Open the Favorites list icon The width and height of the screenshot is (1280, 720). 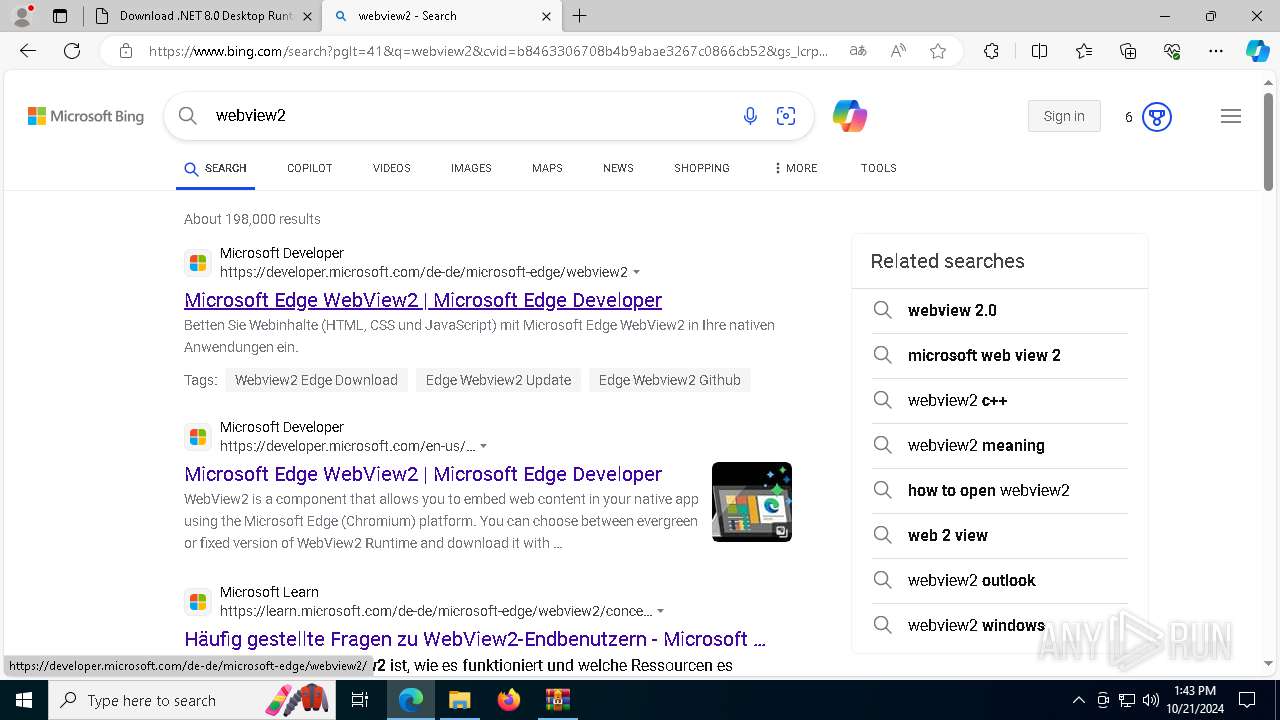pyautogui.click(x=1084, y=51)
